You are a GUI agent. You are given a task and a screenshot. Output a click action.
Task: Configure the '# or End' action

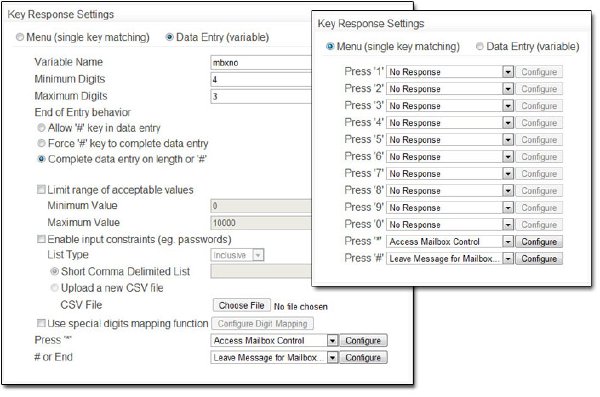pos(363,357)
